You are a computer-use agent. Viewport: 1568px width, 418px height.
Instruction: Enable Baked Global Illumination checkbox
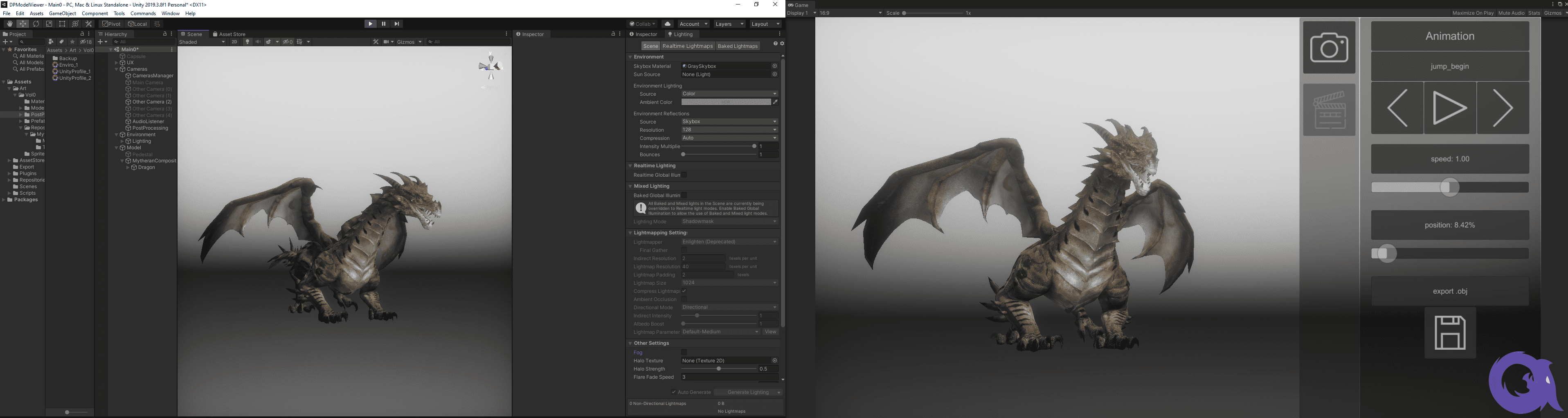[684, 196]
